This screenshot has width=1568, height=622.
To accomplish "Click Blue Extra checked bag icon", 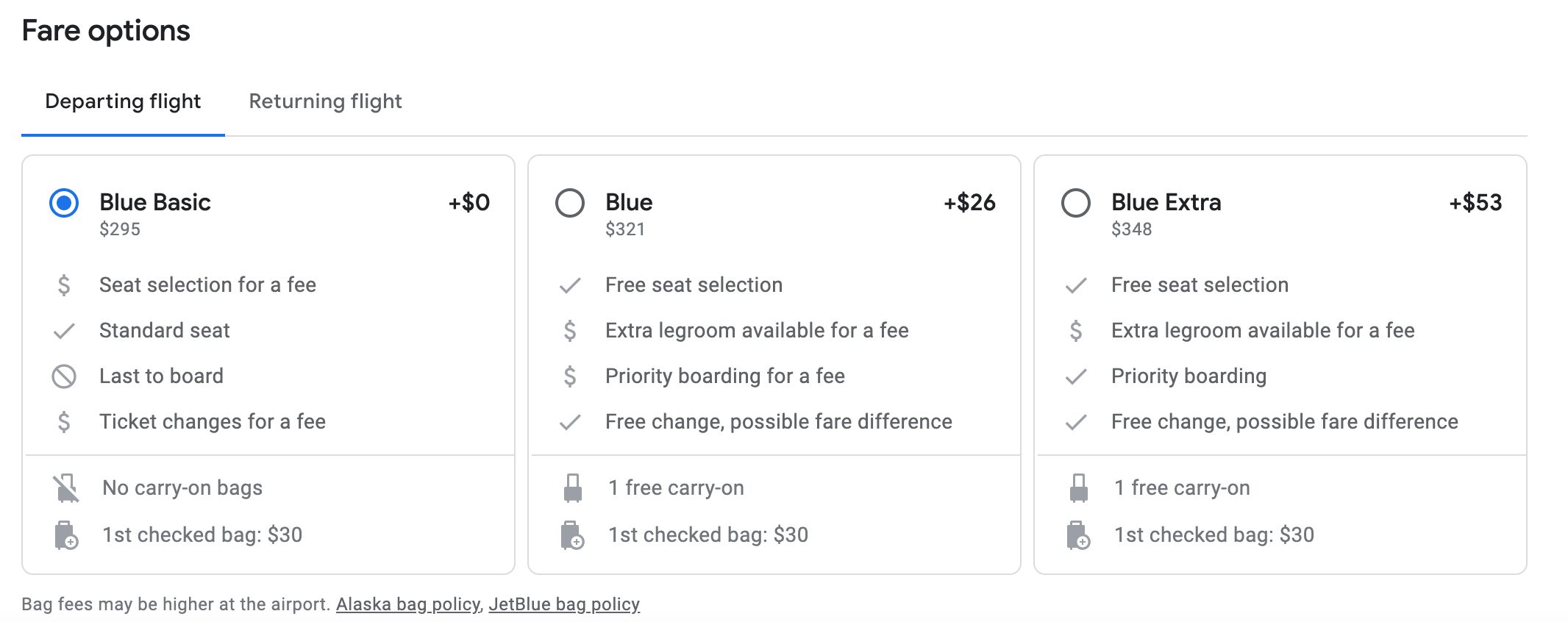I will tap(1077, 535).
